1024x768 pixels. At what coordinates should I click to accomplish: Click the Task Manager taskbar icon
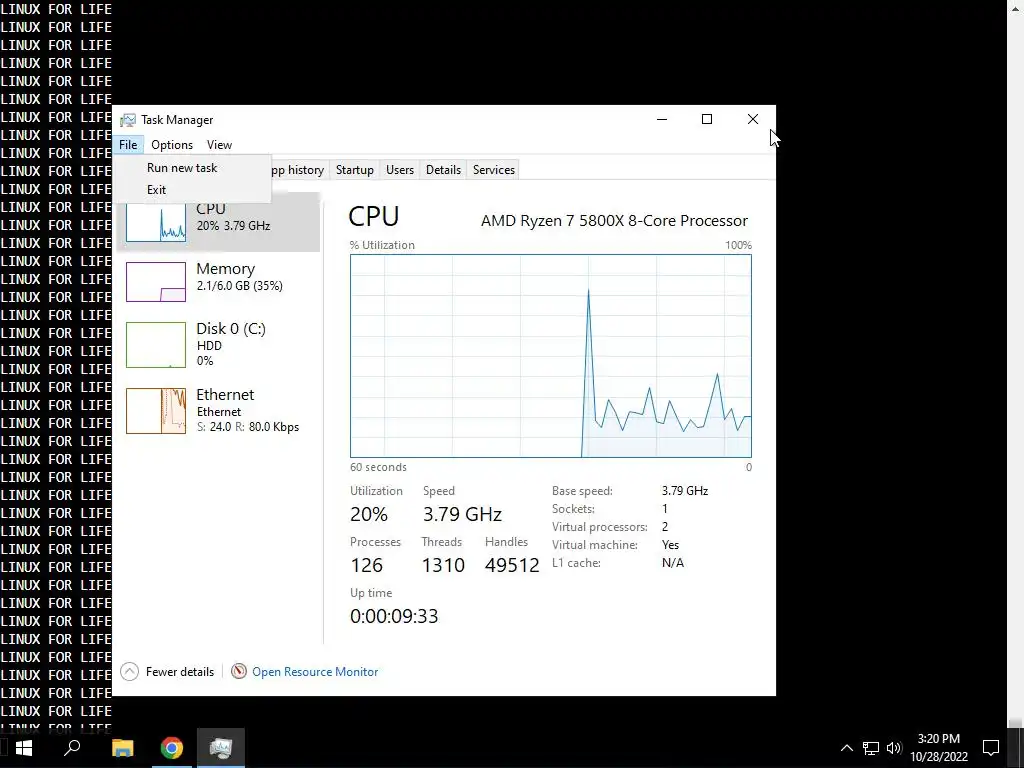(221, 748)
